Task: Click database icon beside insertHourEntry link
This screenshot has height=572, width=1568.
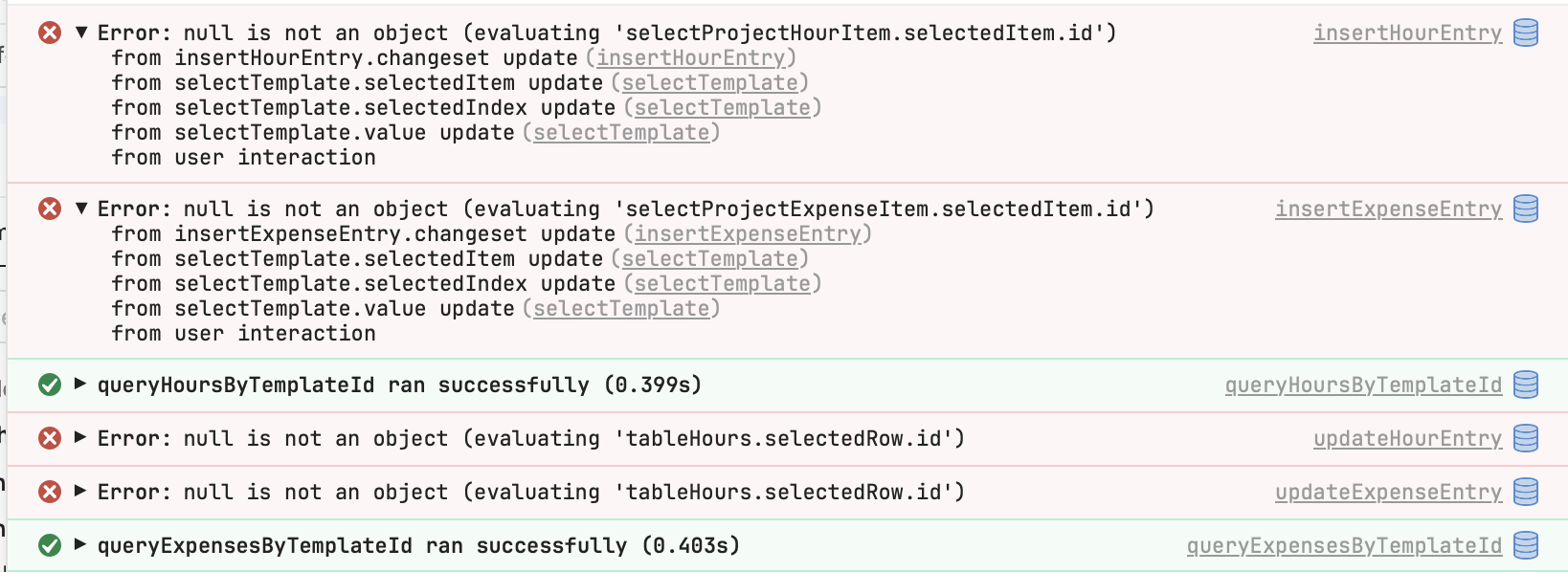Action: [1526, 33]
